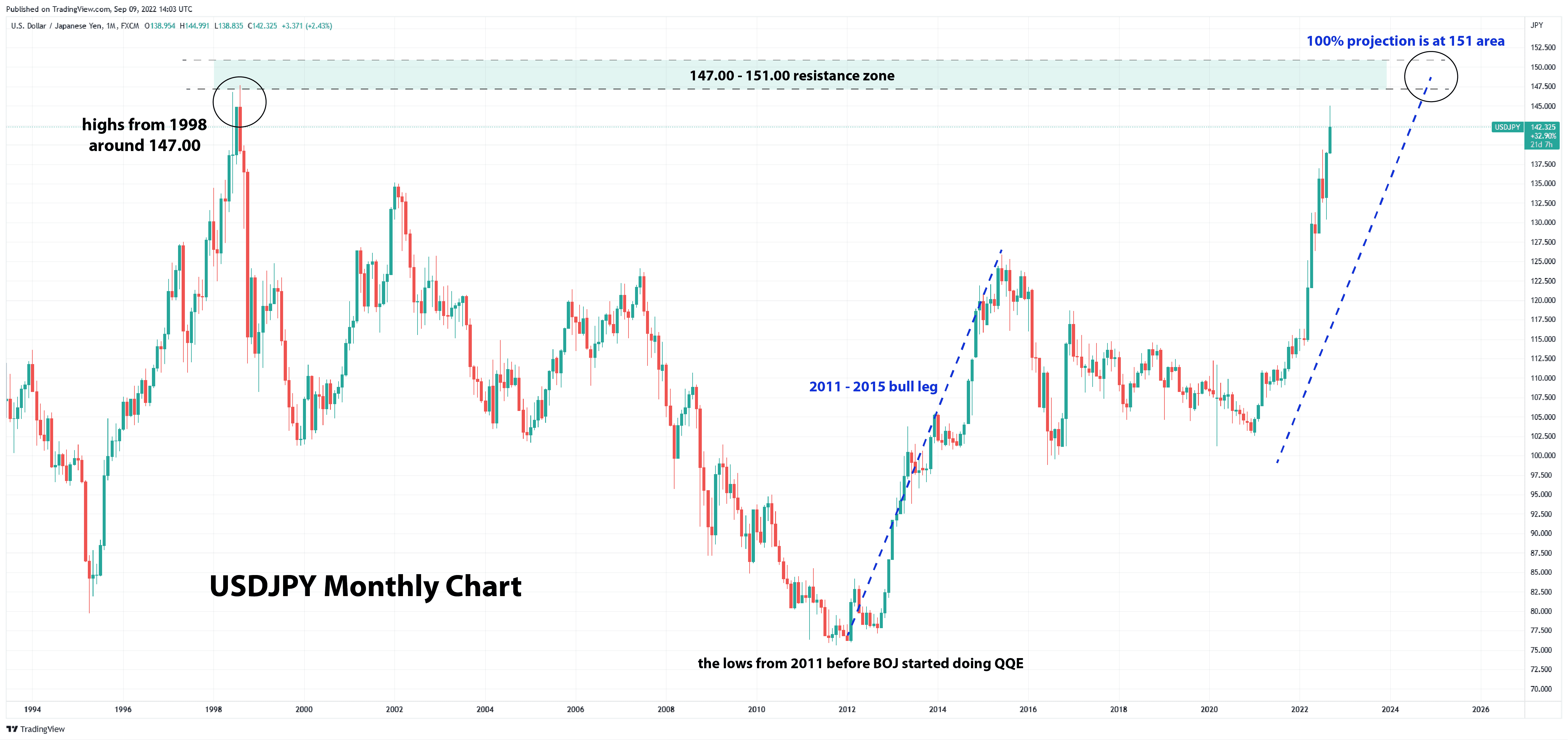Click the USDJPY price label tag
Viewport: 1568px width, 740px height.
(x=1507, y=127)
